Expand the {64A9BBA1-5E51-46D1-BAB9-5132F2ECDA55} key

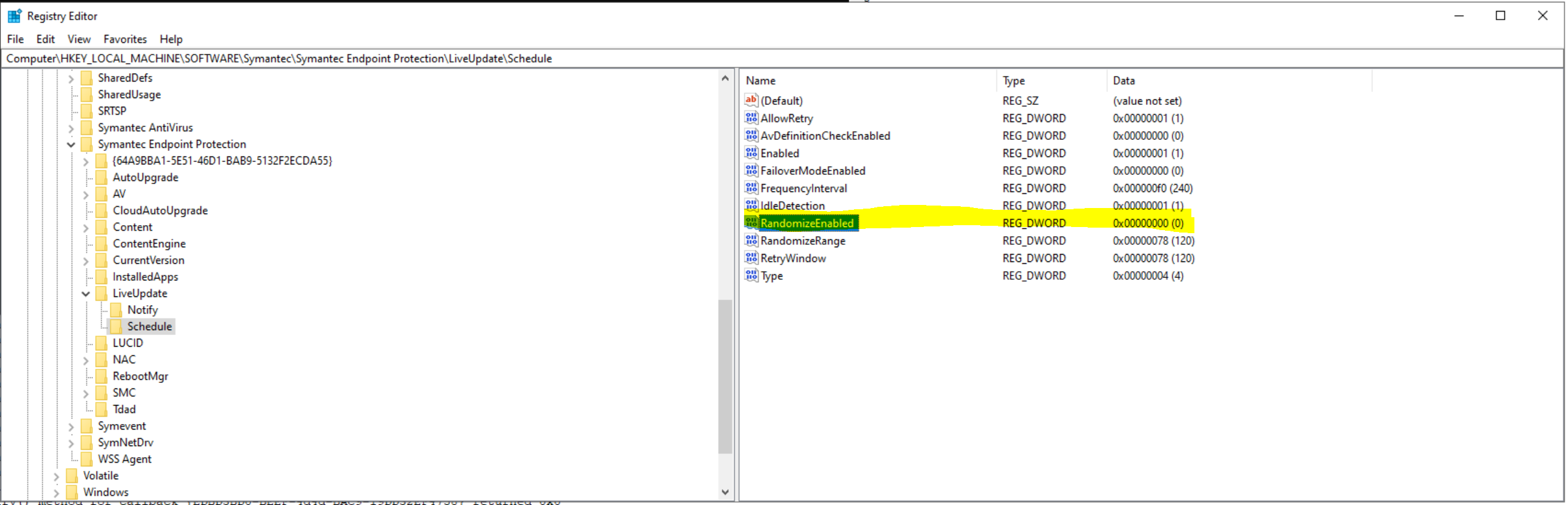point(86,161)
